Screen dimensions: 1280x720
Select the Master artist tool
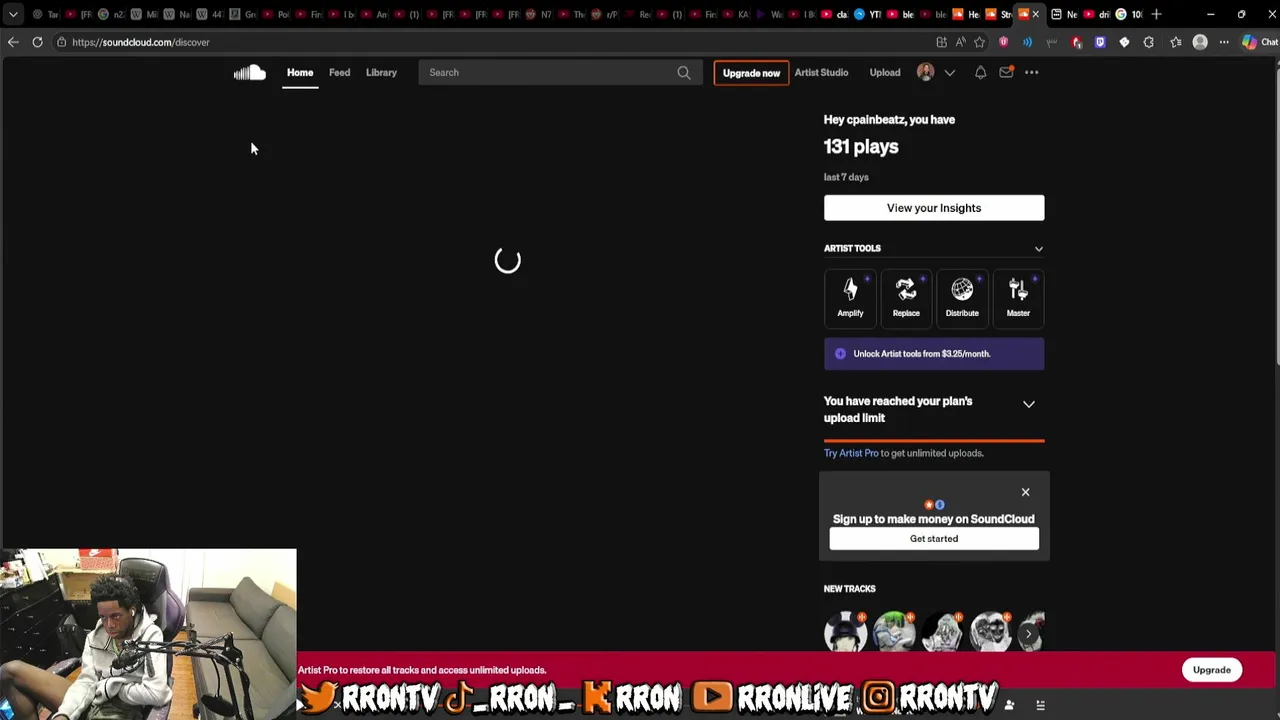pyautogui.click(x=1018, y=298)
